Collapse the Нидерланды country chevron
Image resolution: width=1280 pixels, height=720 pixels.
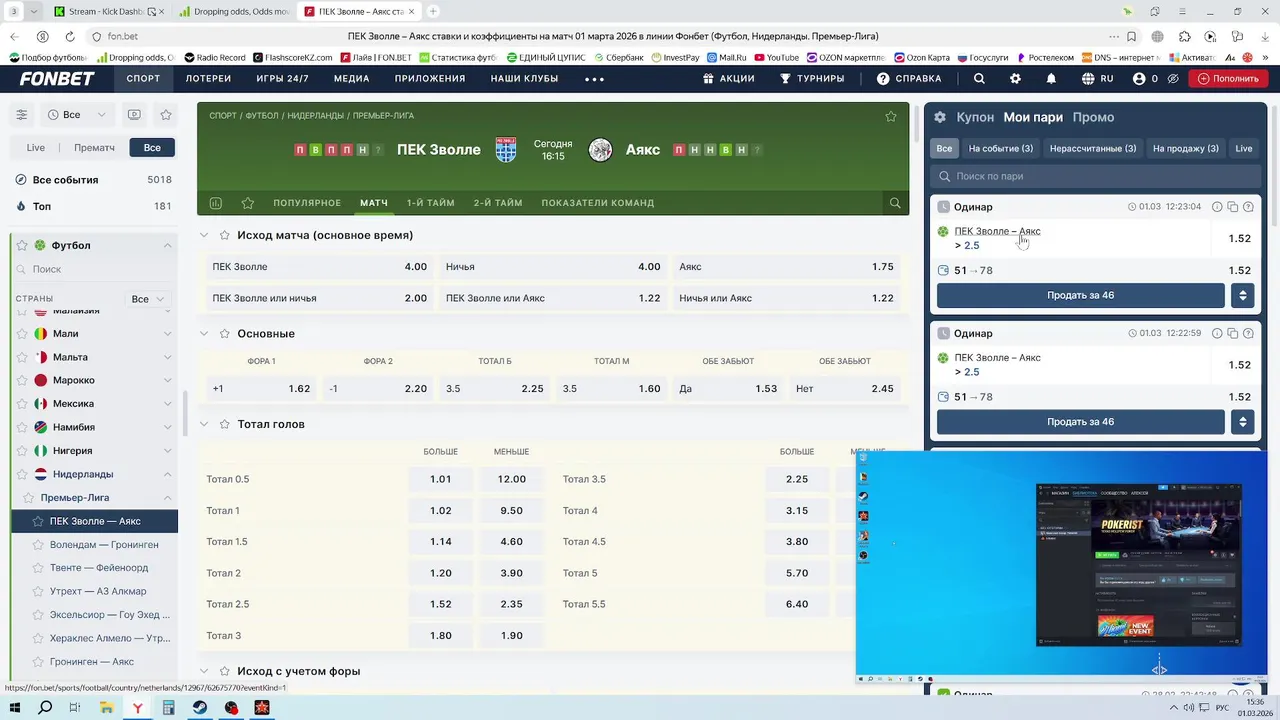168,474
